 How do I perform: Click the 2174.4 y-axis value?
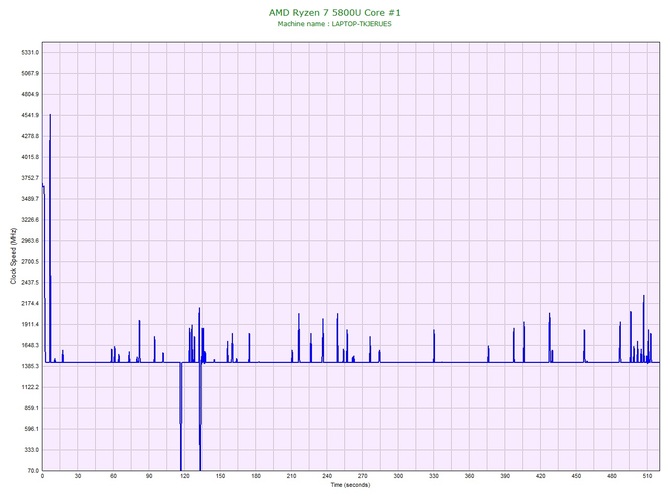[30, 304]
